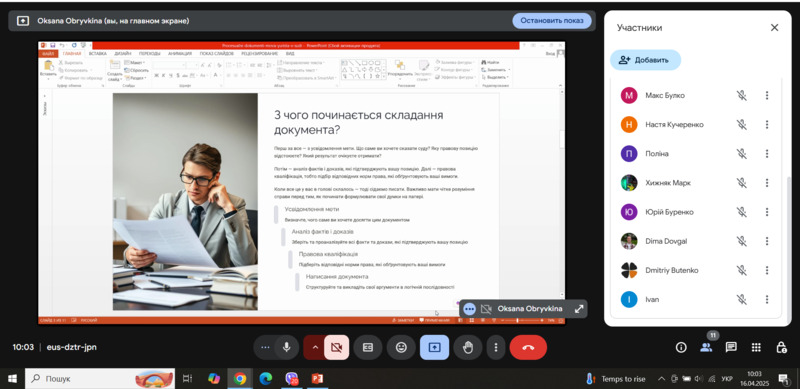Click Найти button in PowerPoint ribbon
The height and width of the screenshot is (389, 800).
[490, 62]
